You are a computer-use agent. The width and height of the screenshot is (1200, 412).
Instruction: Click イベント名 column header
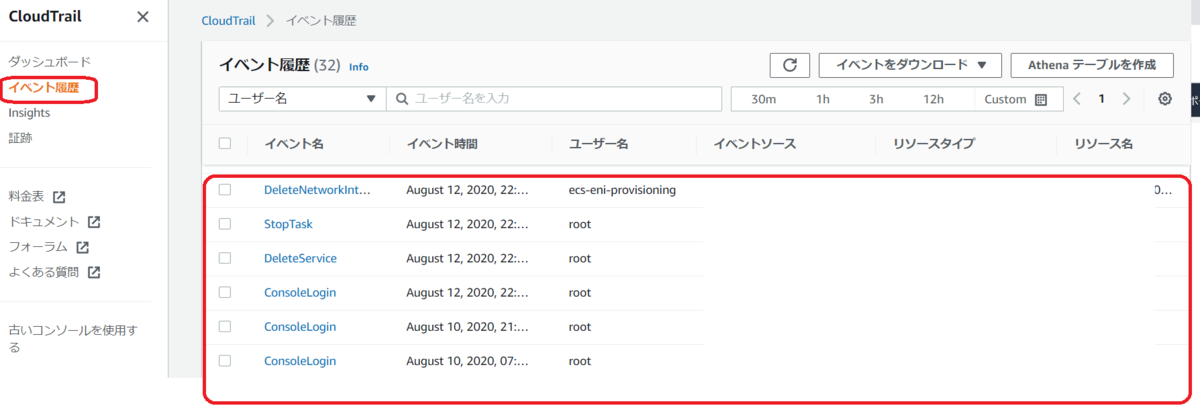(294, 144)
